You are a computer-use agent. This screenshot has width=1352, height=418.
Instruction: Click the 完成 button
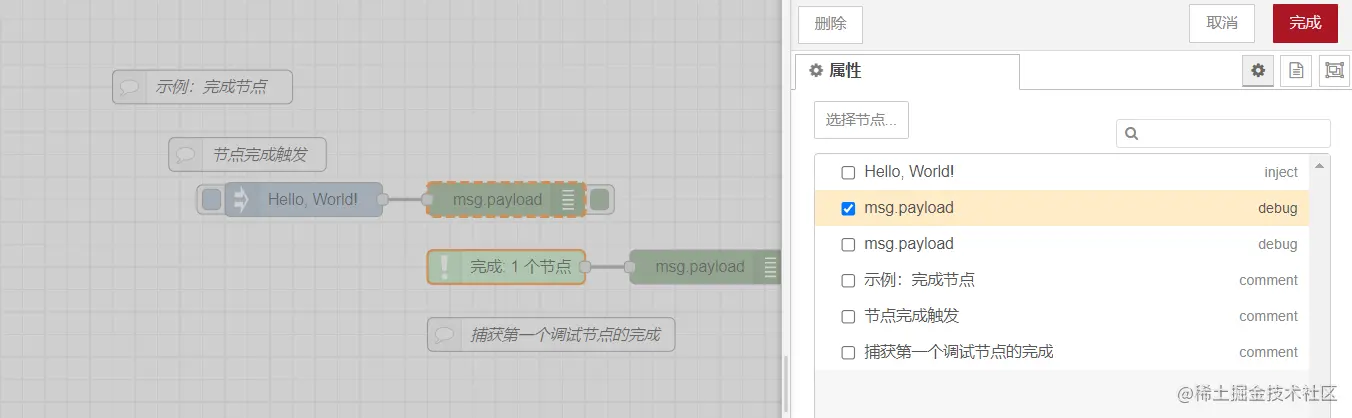click(1305, 23)
